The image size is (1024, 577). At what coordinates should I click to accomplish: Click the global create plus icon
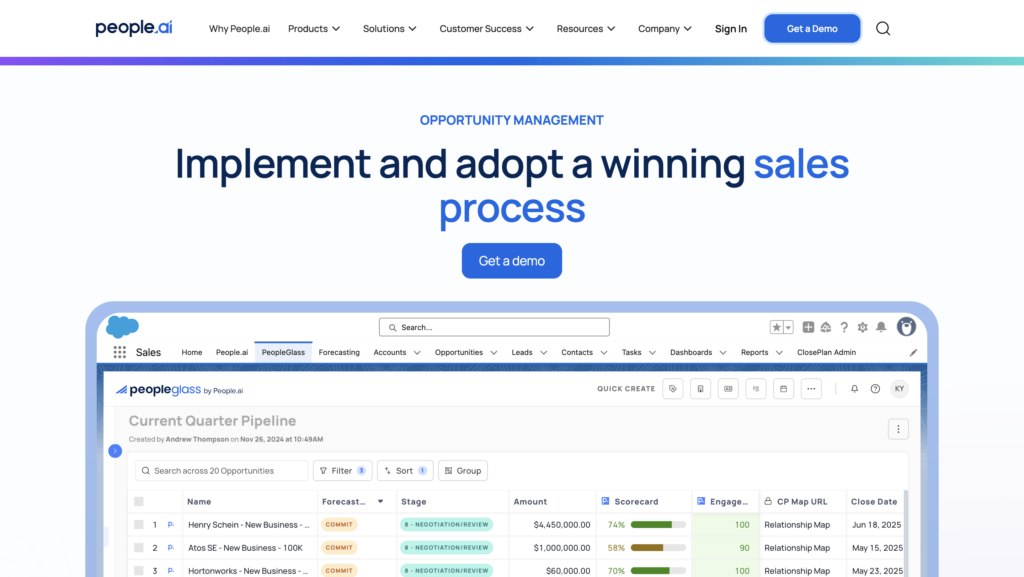click(808, 327)
